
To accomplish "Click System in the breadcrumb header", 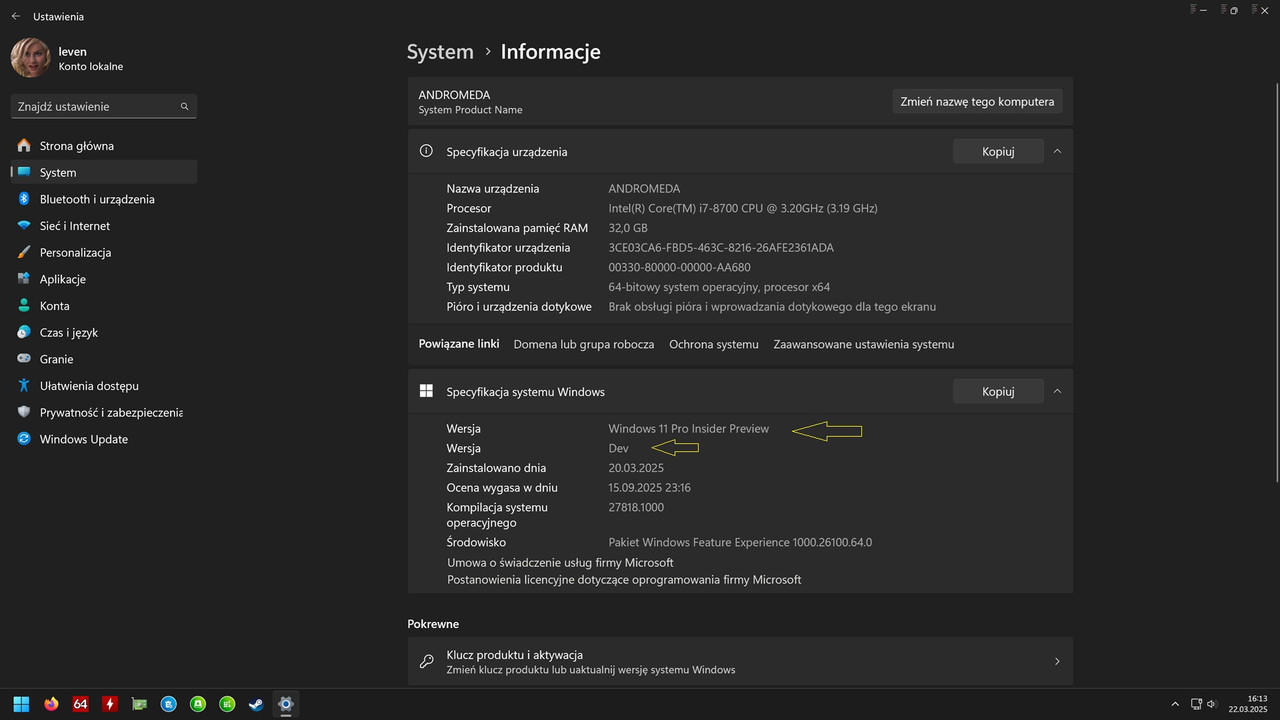I will (x=440, y=52).
